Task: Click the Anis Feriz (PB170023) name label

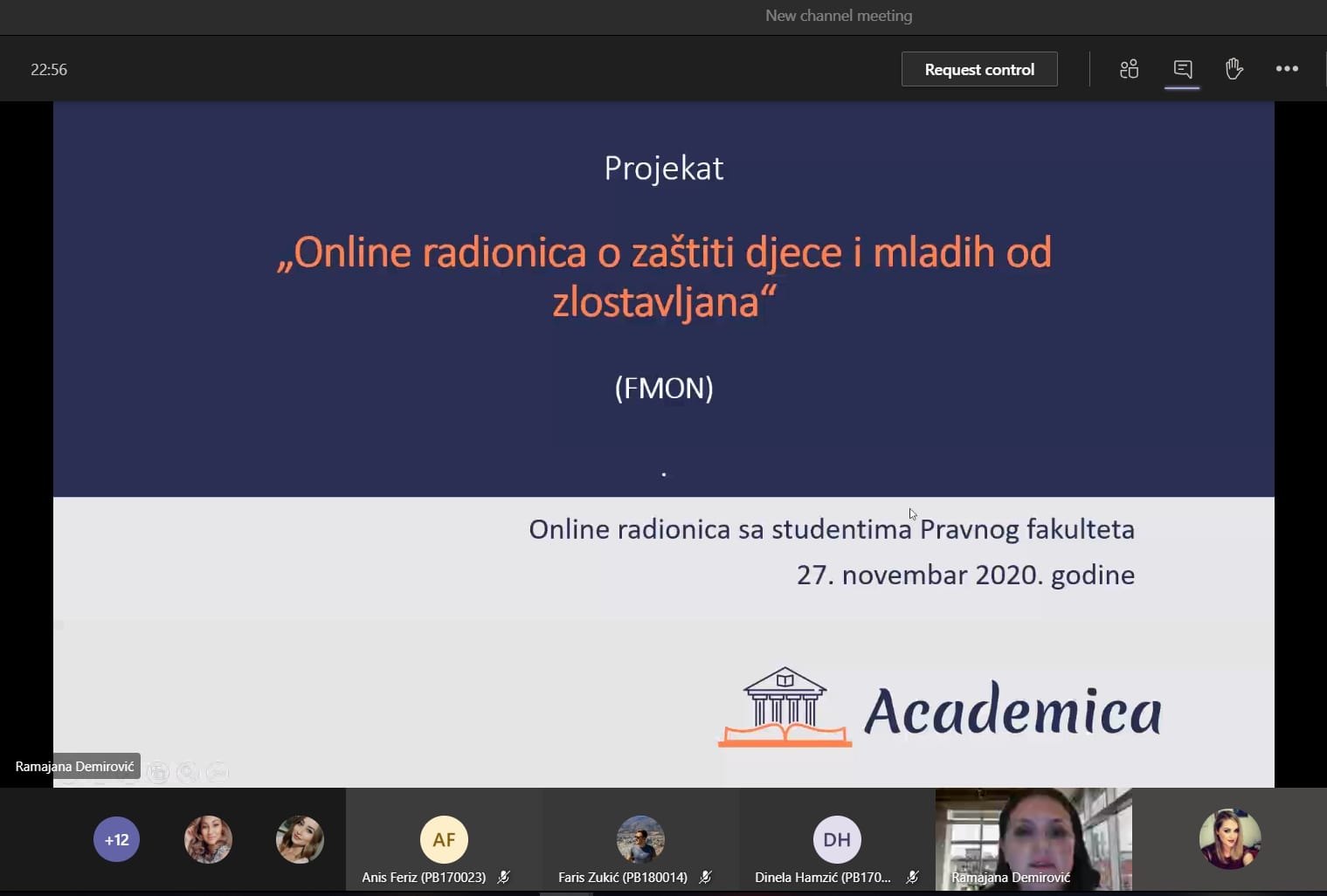Action: click(424, 877)
